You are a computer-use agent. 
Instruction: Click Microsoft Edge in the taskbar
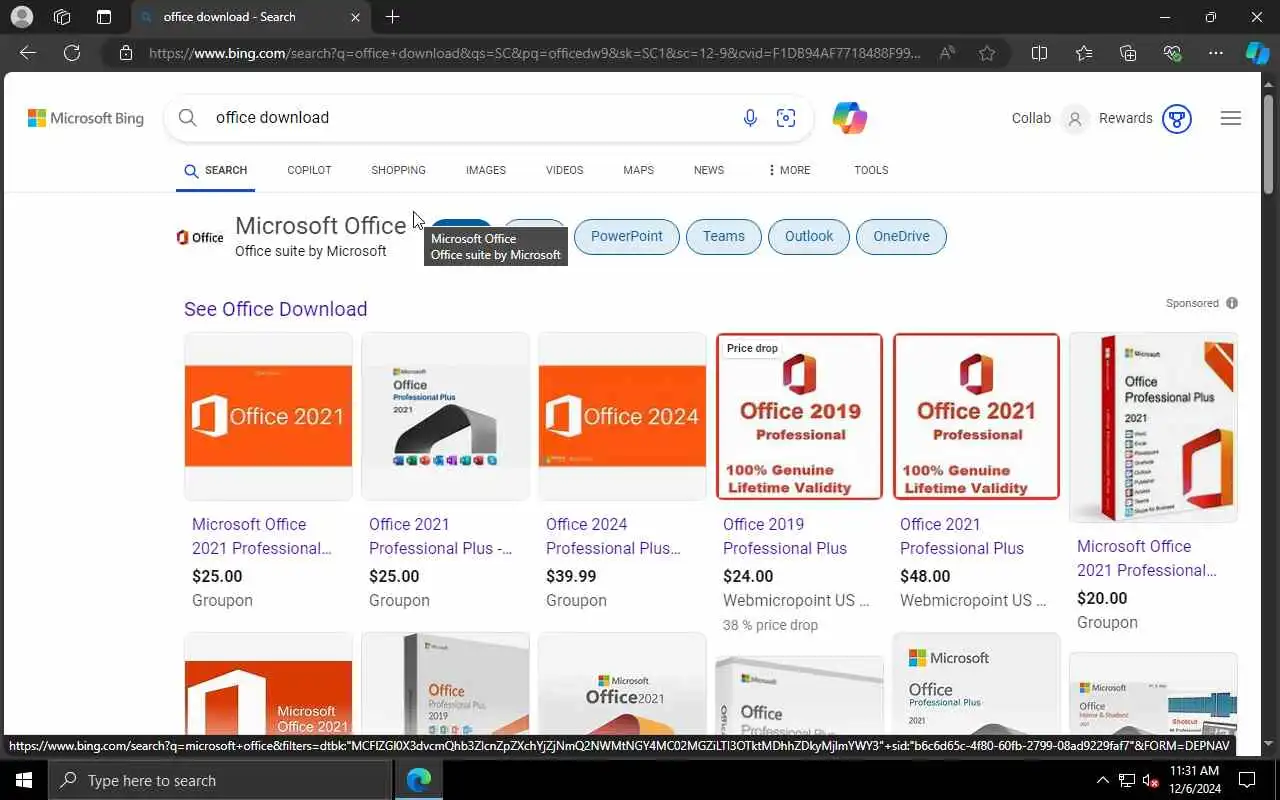[419, 780]
